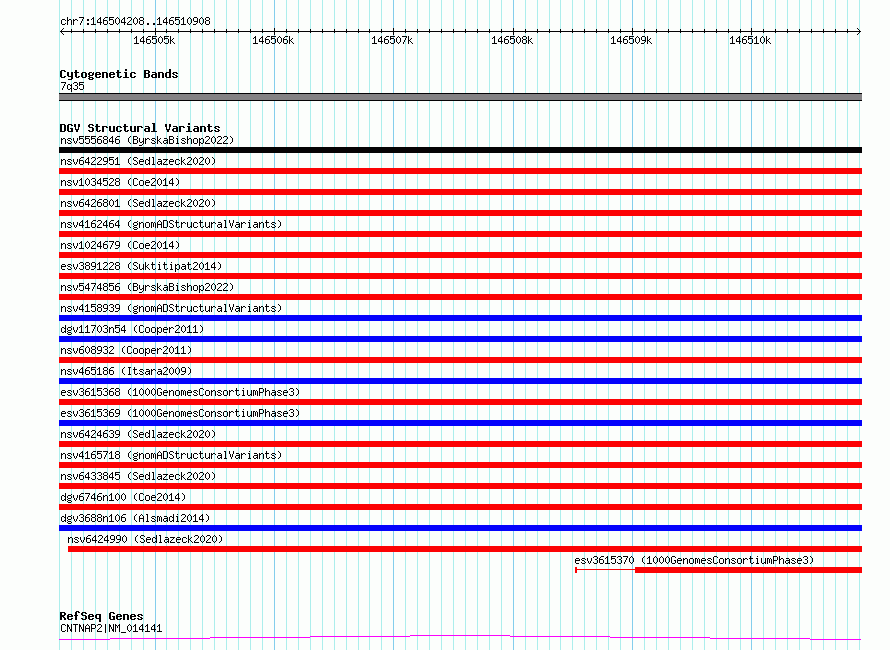Image resolution: width=890 pixels, height=650 pixels.
Task: Click the 146509k tick on the ruler
Action: (x=632, y=41)
